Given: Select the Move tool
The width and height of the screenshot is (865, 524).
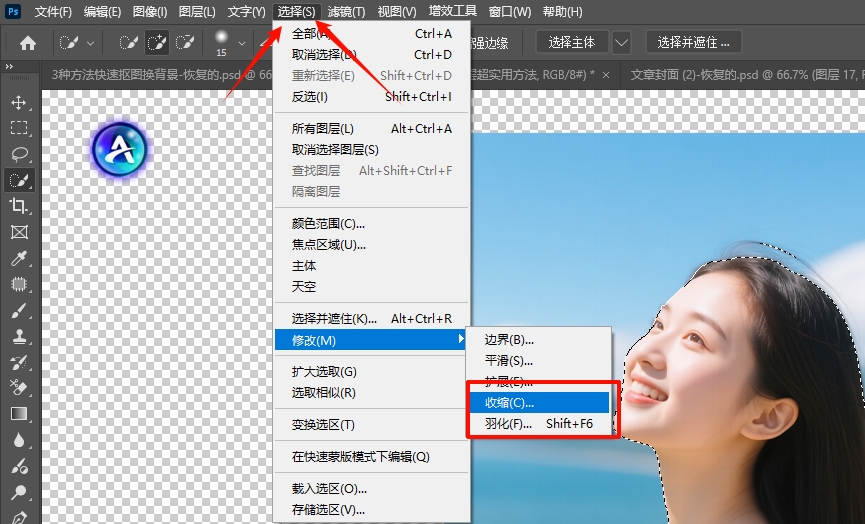Looking at the screenshot, I should (18, 103).
